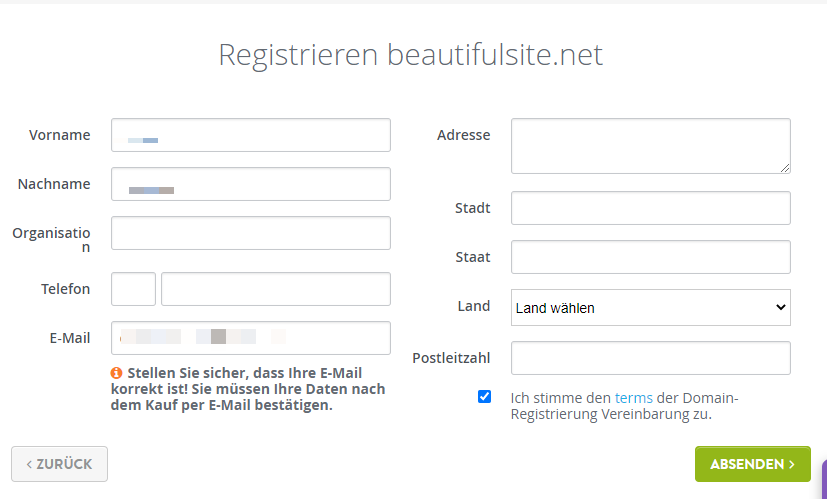The width and height of the screenshot is (827, 499).
Task: Click inside the Adresse text area
Action: [x=650, y=146]
